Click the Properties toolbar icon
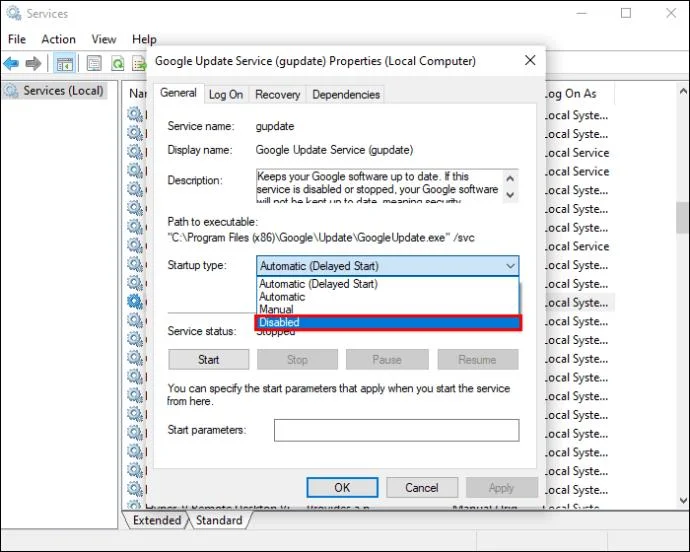The height and width of the screenshot is (552, 690). click(x=94, y=64)
